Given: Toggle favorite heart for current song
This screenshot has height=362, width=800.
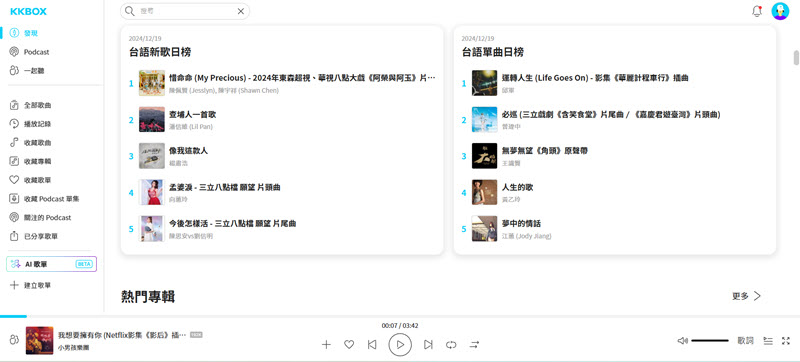Looking at the screenshot, I should 349,345.
